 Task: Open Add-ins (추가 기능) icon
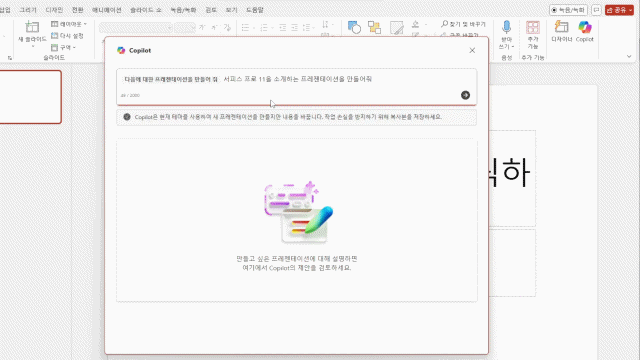point(533,34)
